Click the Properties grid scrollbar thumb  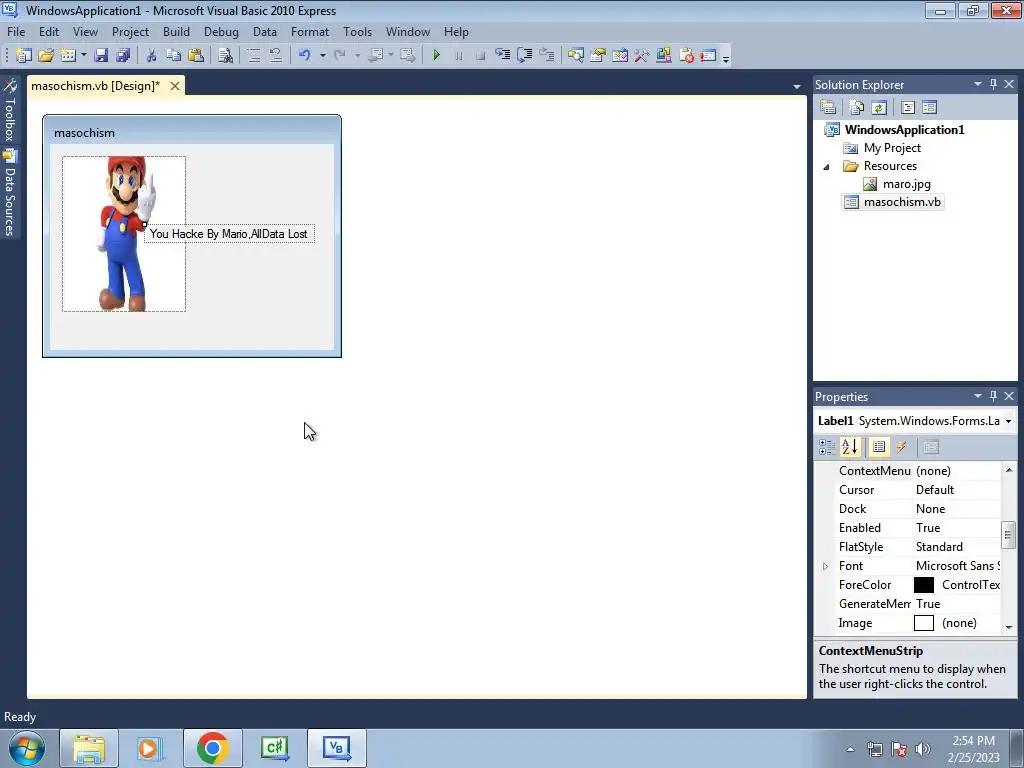pyautogui.click(x=1008, y=534)
